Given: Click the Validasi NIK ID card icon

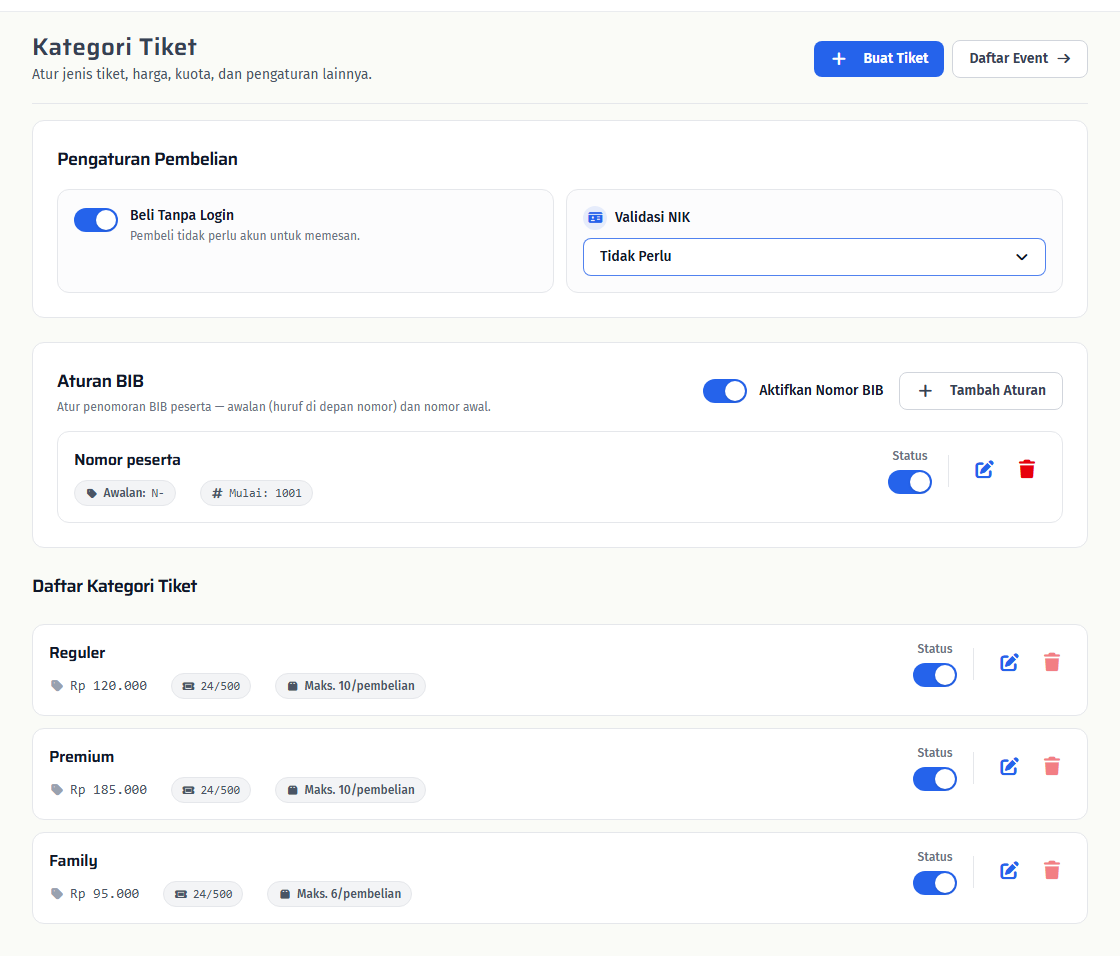Looking at the screenshot, I should 595,217.
